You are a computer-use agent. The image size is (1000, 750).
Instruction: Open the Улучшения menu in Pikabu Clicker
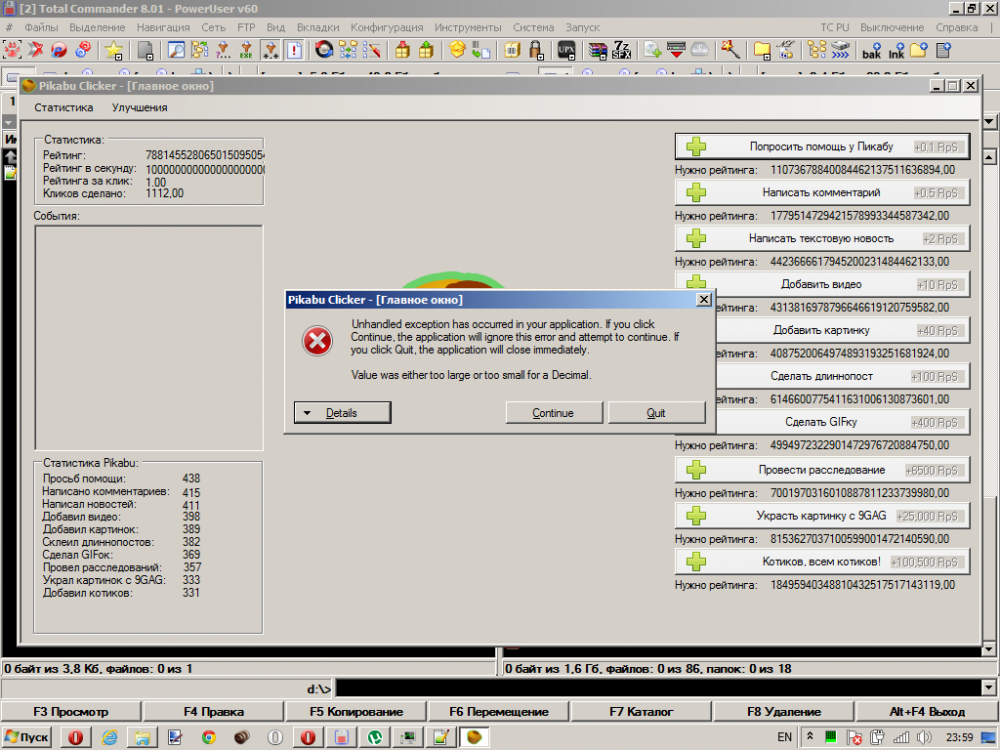139,107
